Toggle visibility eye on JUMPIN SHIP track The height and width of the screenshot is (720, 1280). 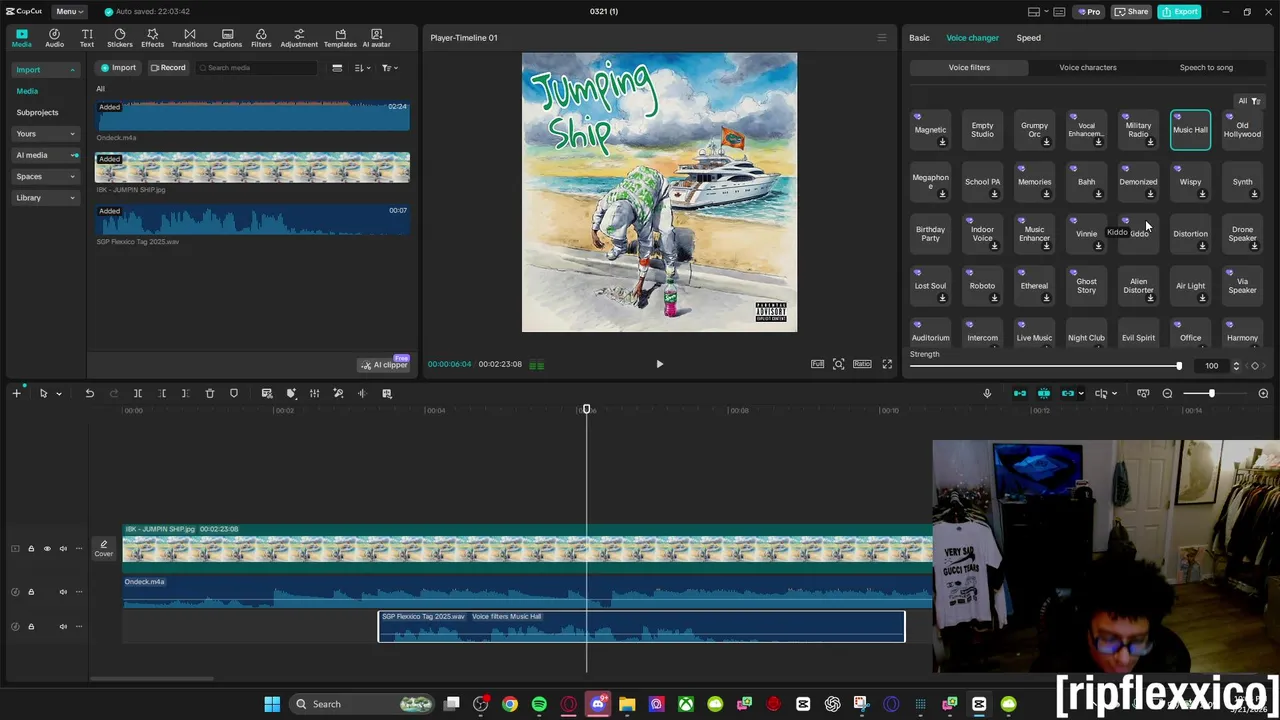(x=47, y=548)
